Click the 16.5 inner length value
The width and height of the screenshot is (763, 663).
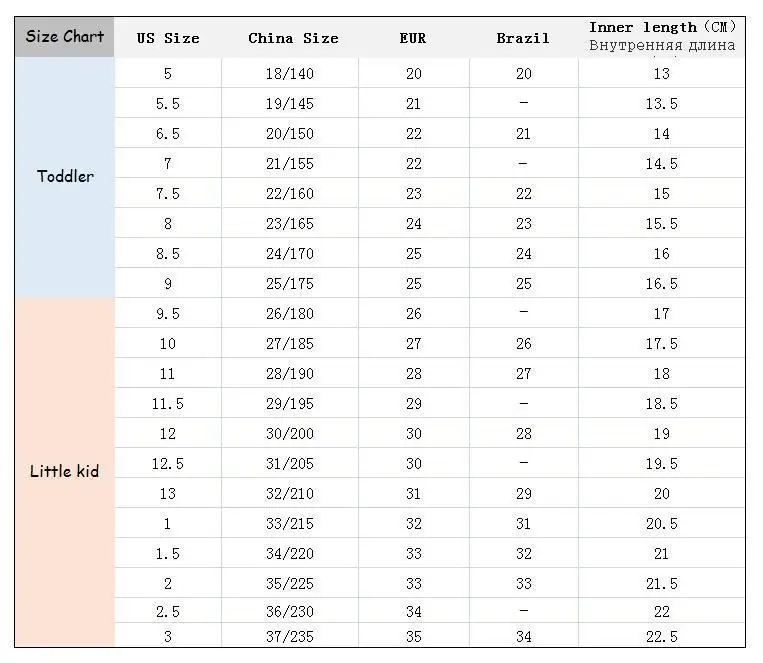[662, 284]
